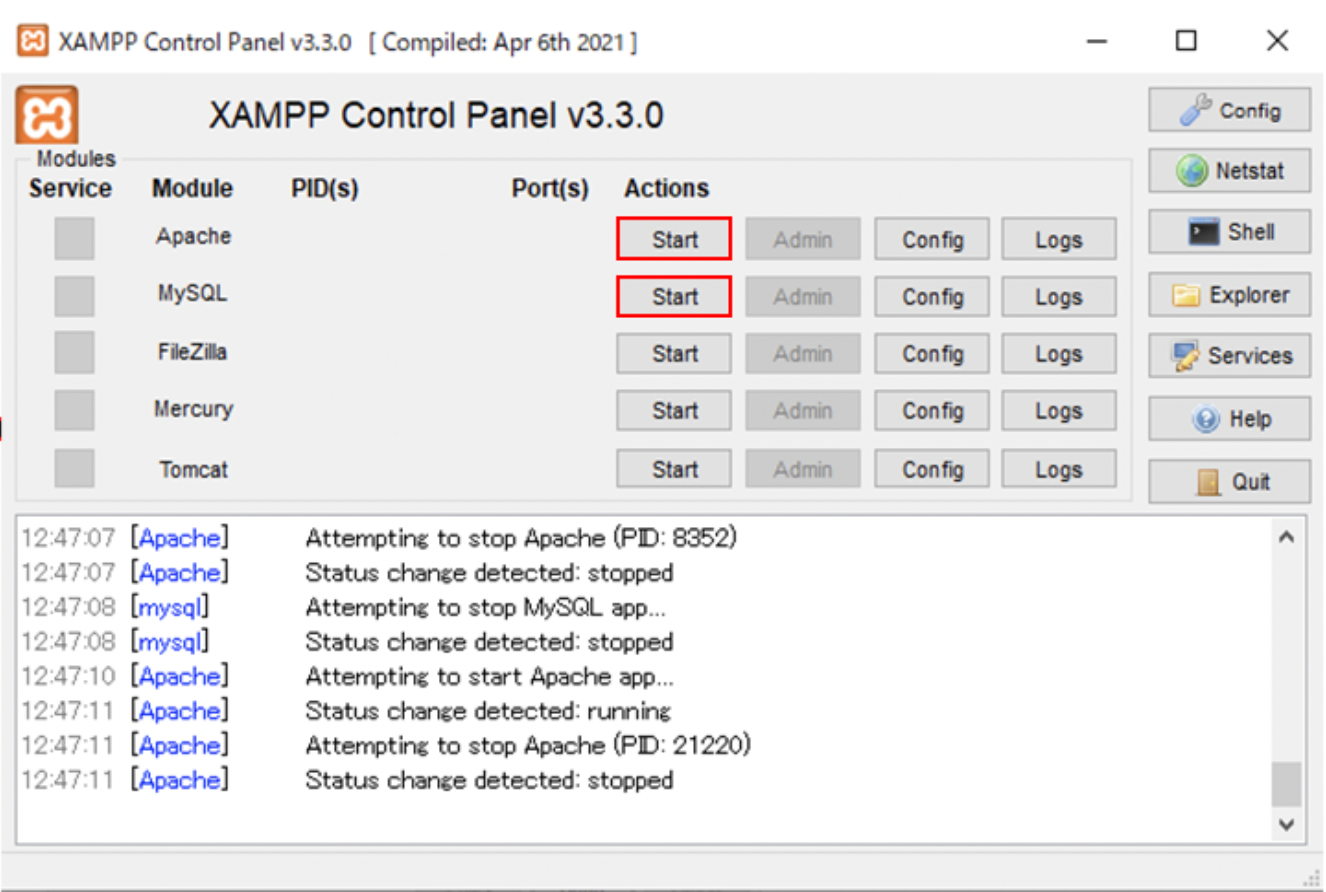Click the Admin button for FileZilla
Screen dimensions: 1326x892
click(803, 353)
